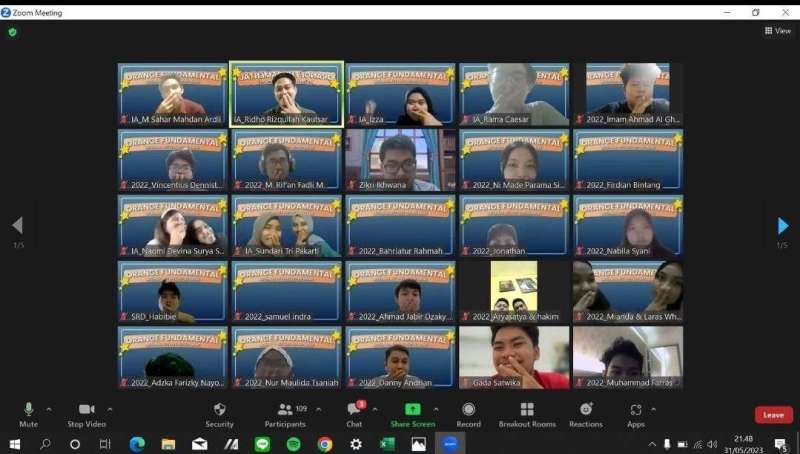
Task: Open Task View on the taskbar
Action: (x=105, y=444)
